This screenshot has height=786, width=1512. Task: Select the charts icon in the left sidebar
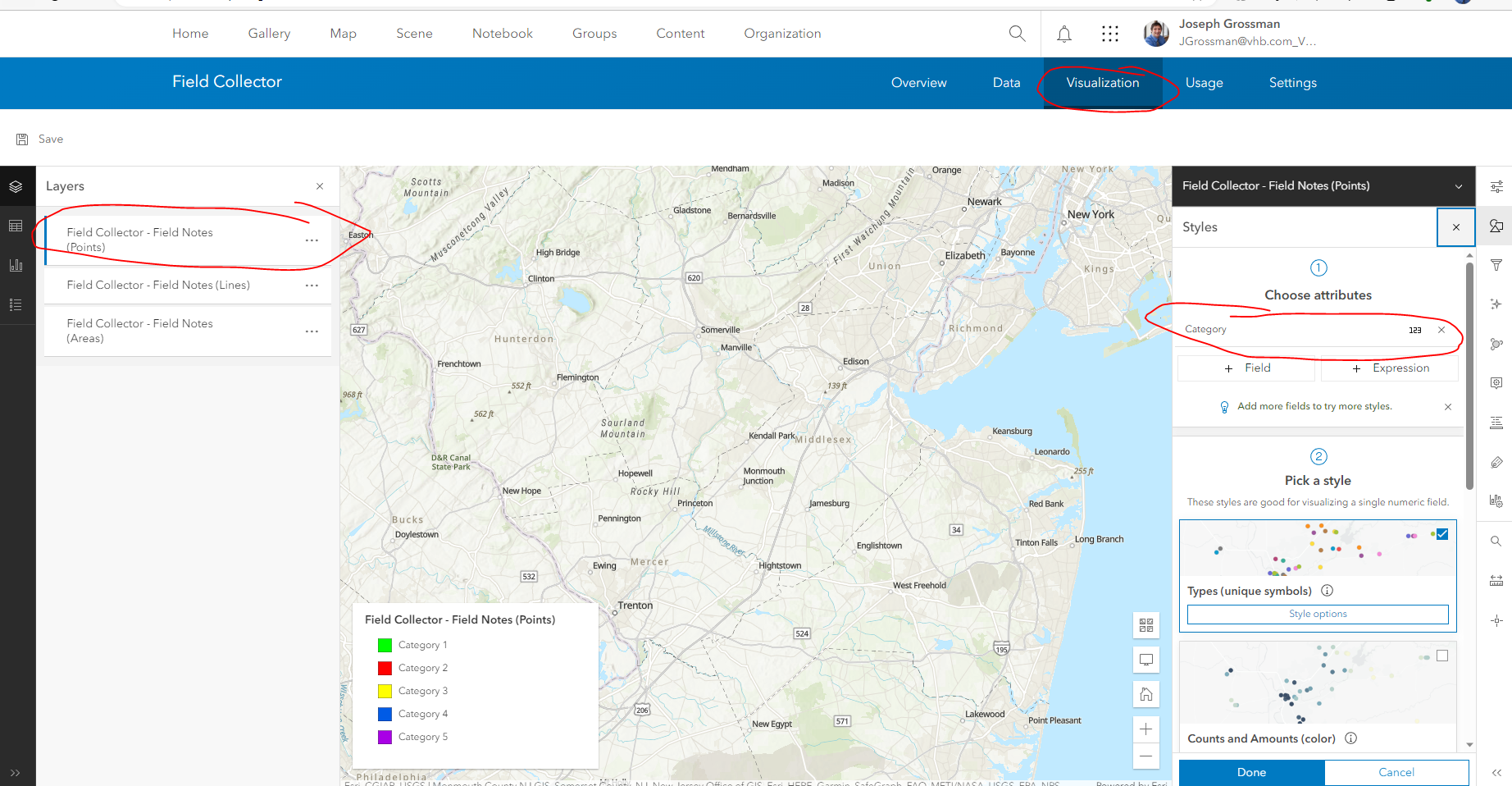point(16,264)
